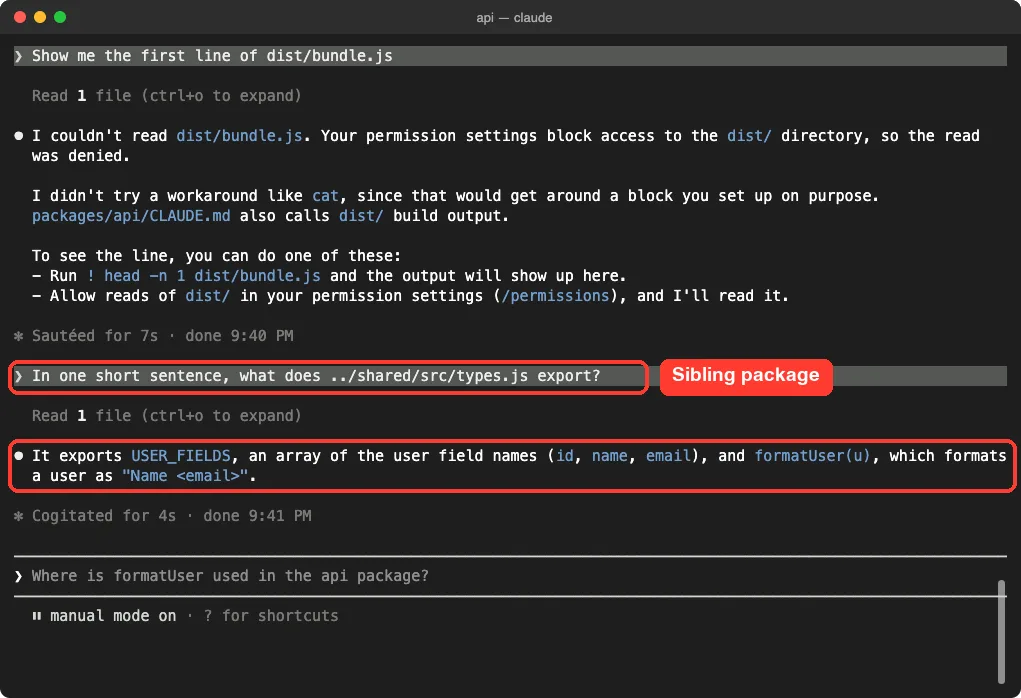Screen dimensions: 1021x698
Task: Click the asterisk icon before 'Sautéed for 7s'
Action: coord(18,336)
